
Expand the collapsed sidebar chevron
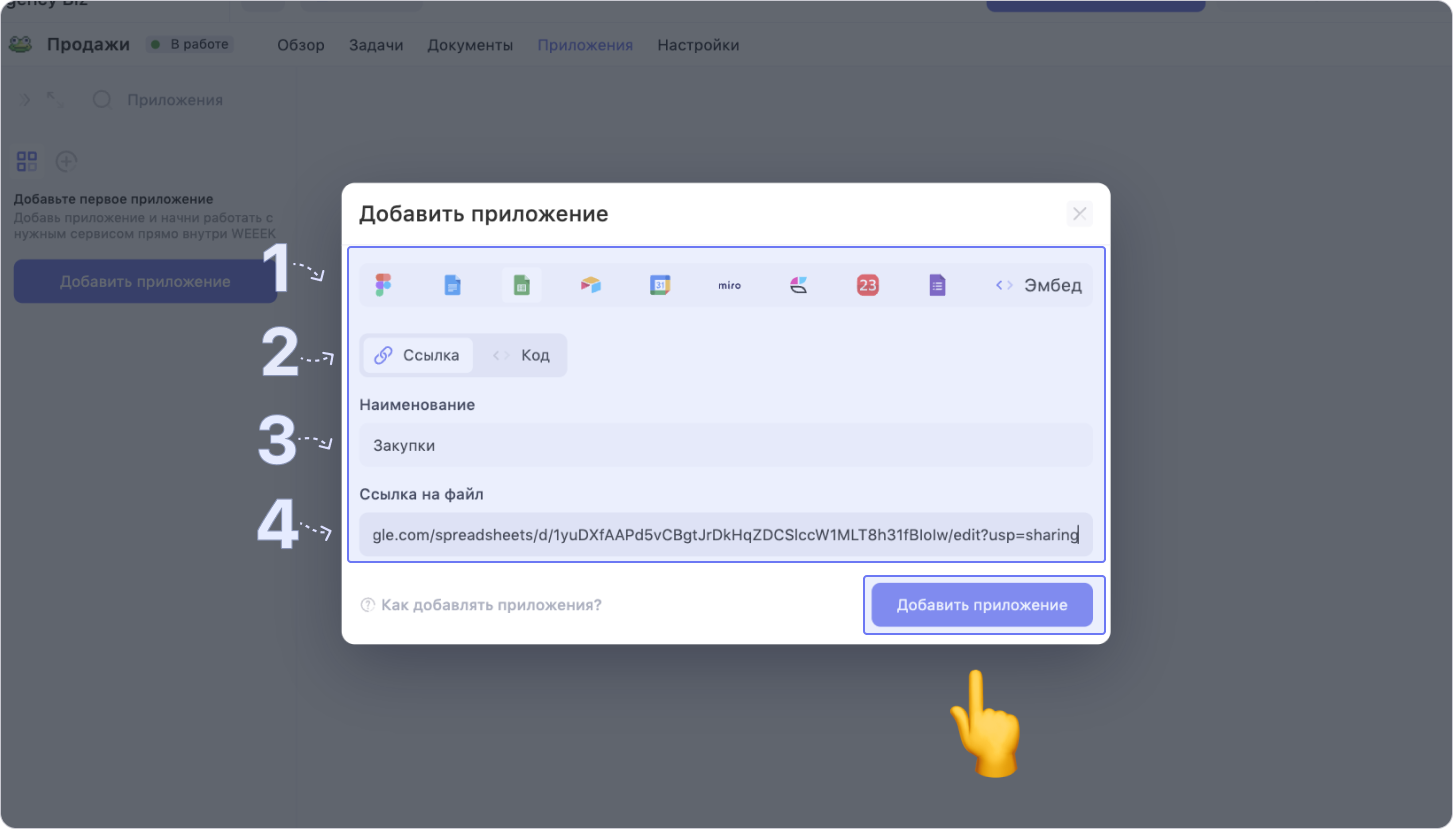26,99
